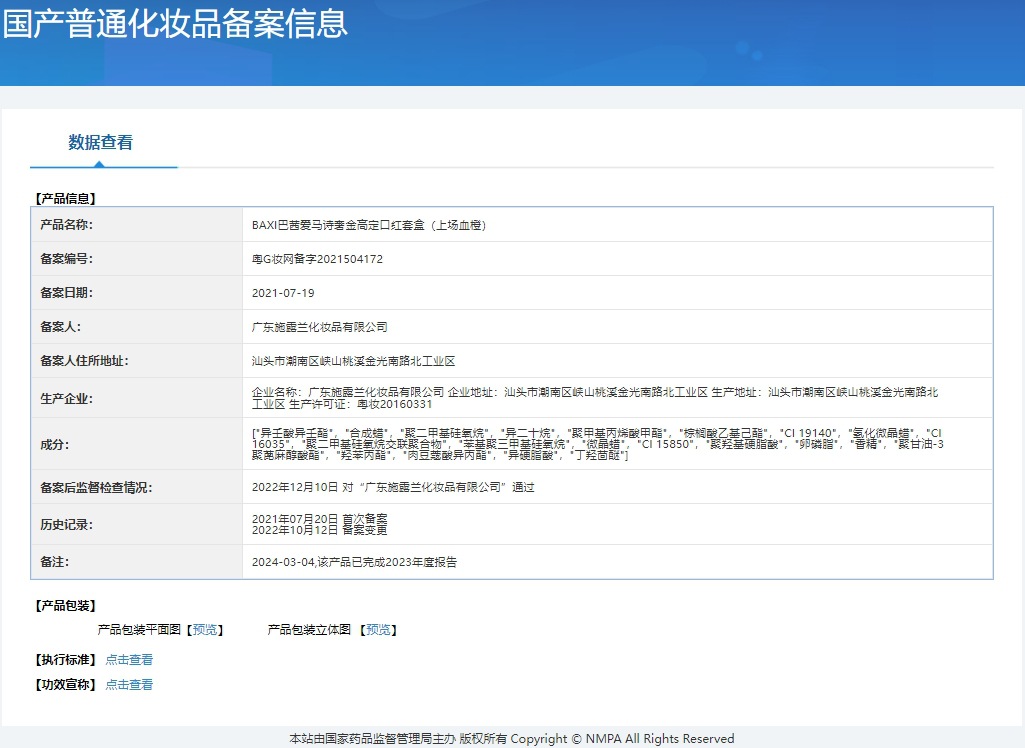Screen dimensions: 1025x748
Task: Select filer name 广东施露兰化妆品有限公司 in 备案人 row
Action: (320, 327)
